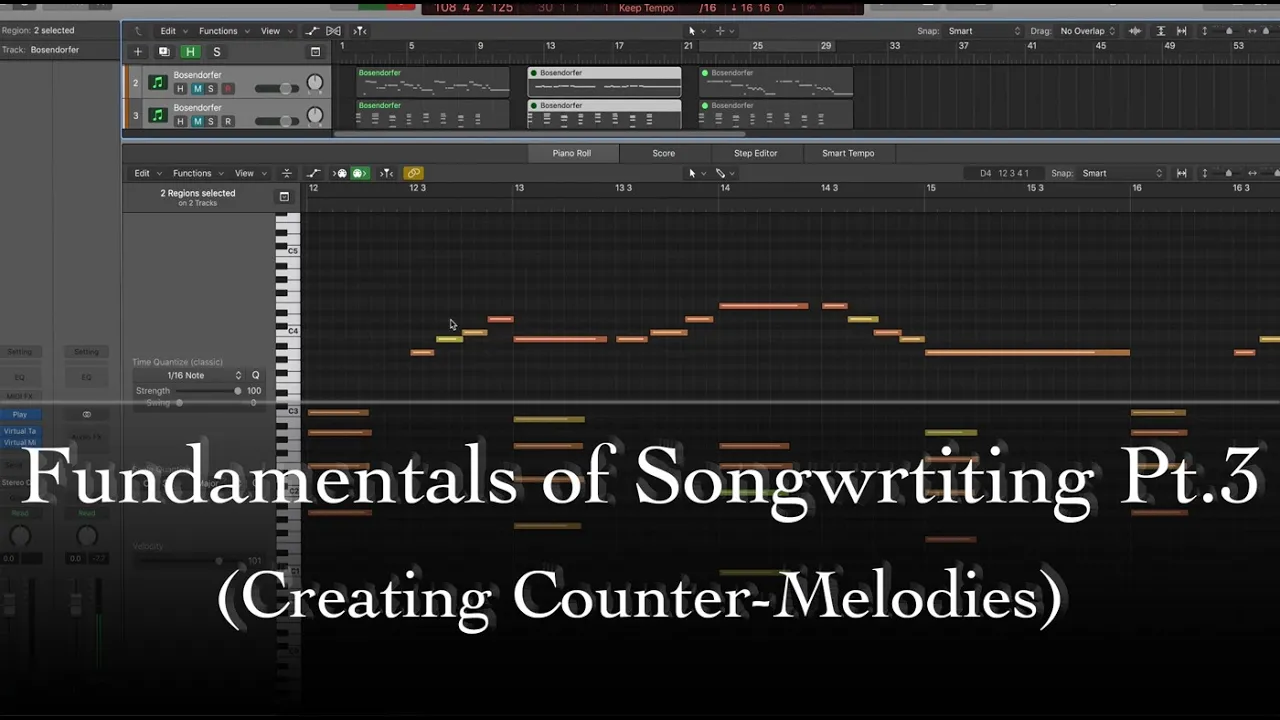Click the add track plus button
1280x720 pixels.
pos(138,52)
